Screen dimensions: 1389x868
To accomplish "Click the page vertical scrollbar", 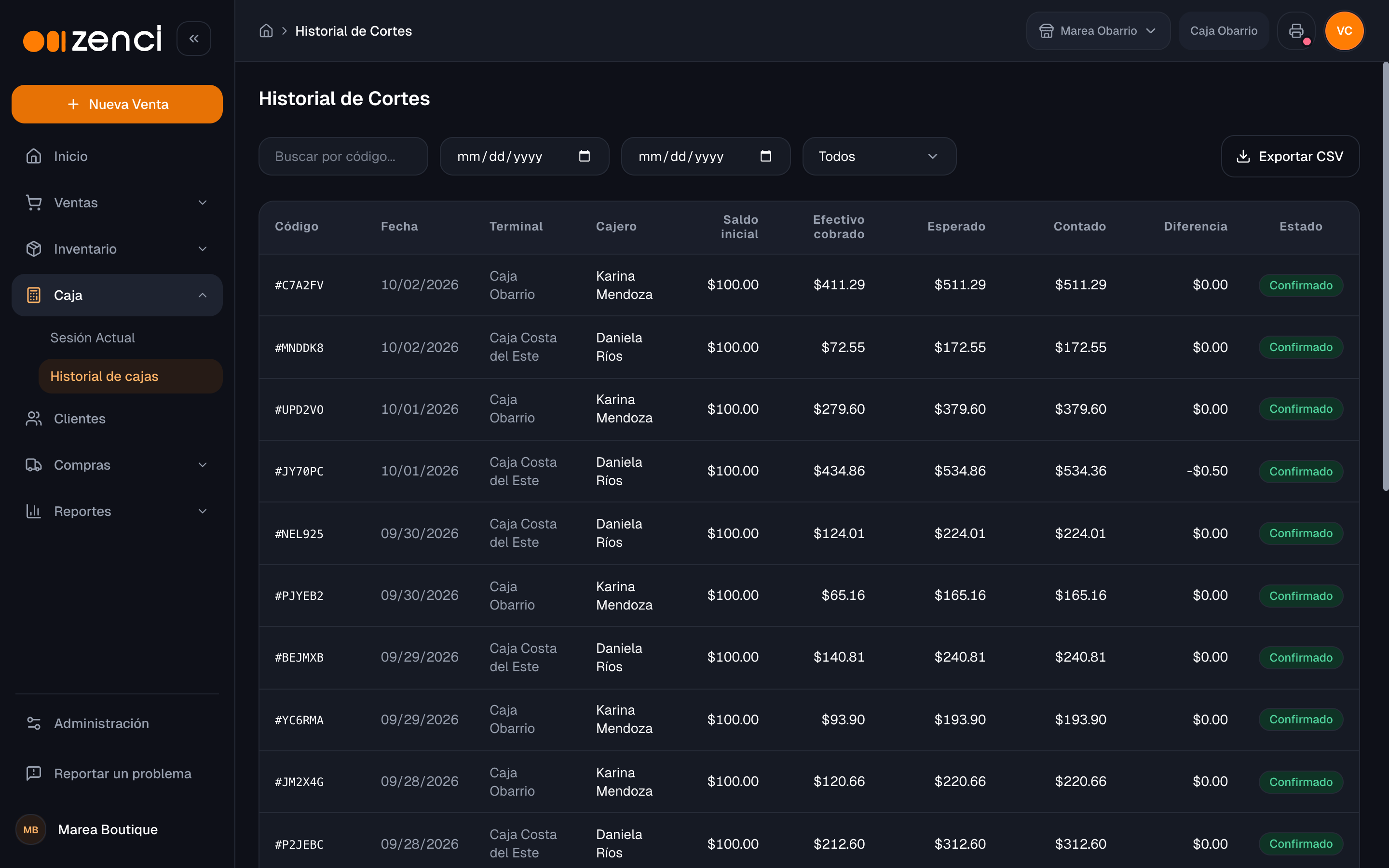I will pyautogui.click(x=1385, y=275).
